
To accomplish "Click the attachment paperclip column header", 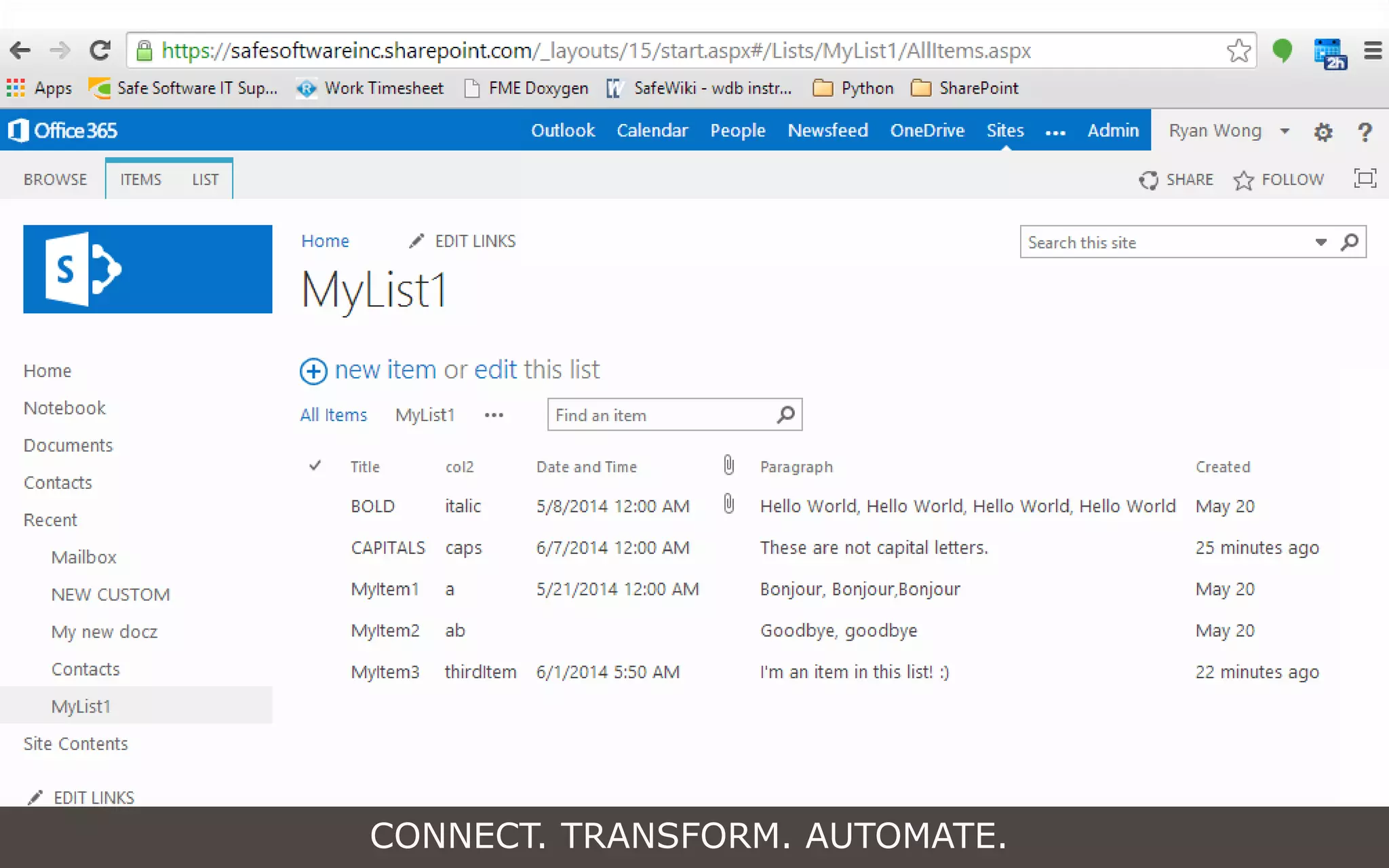I will coord(728,465).
